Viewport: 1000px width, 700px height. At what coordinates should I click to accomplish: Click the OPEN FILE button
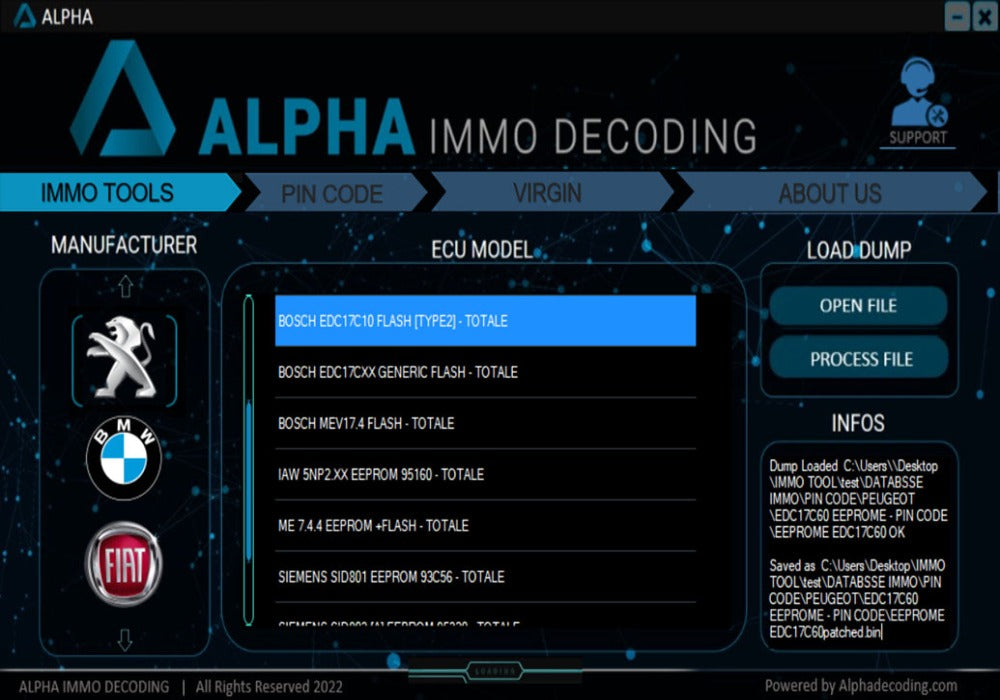coord(858,306)
